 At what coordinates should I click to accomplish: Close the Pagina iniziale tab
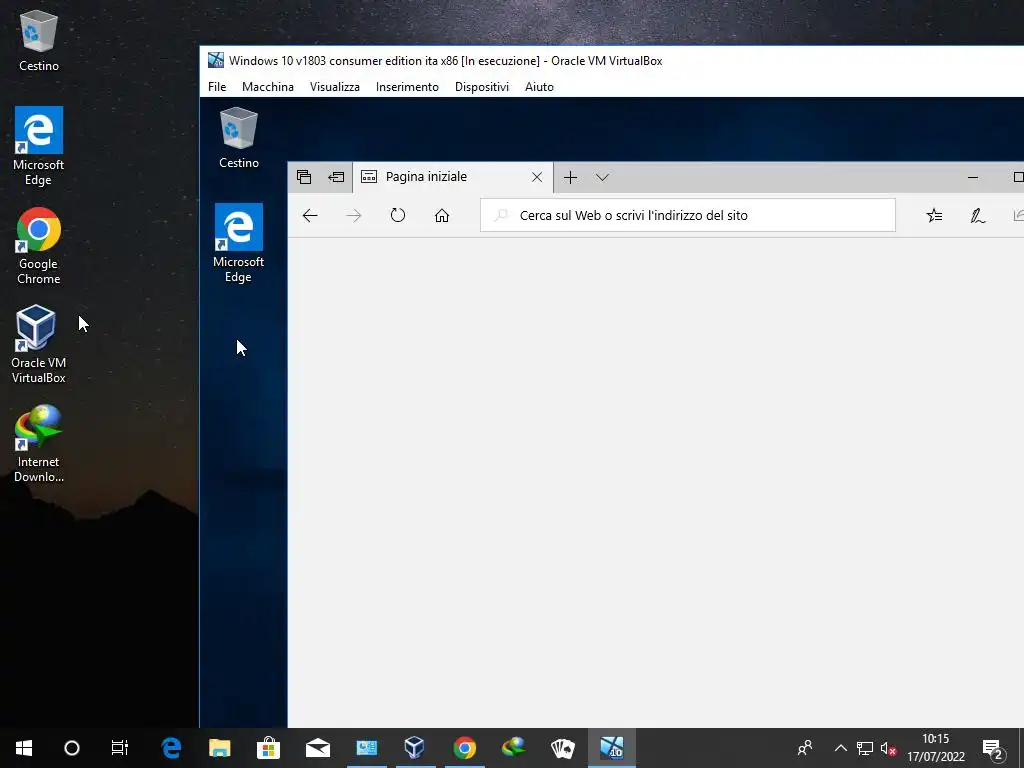tap(537, 177)
